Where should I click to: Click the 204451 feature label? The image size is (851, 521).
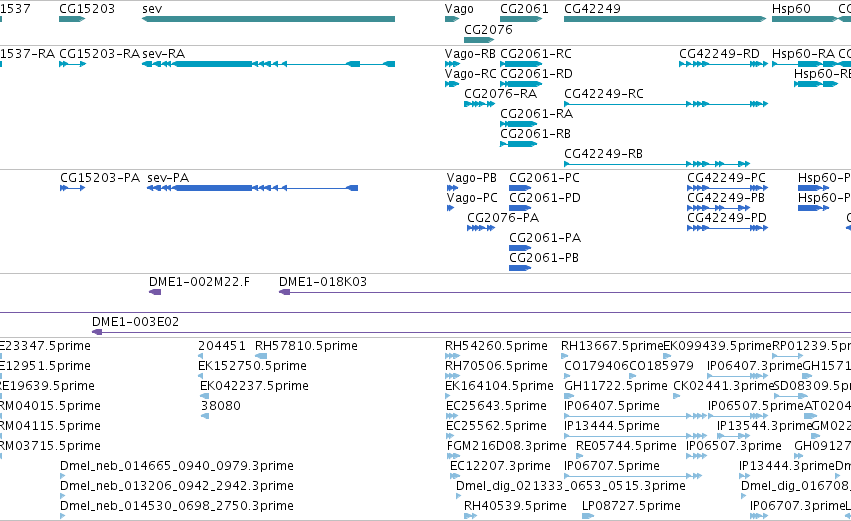click(x=221, y=346)
